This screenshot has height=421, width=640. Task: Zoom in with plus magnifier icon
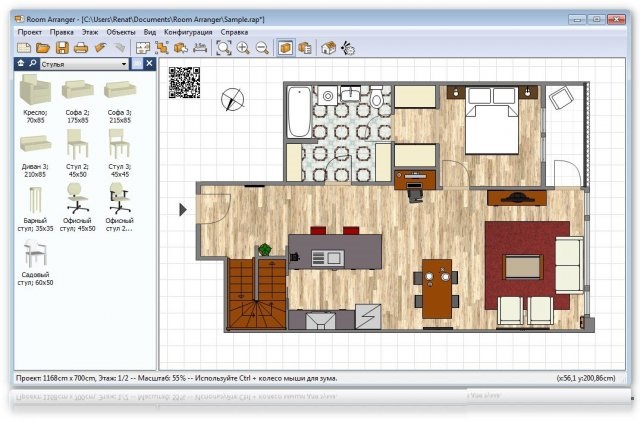243,48
